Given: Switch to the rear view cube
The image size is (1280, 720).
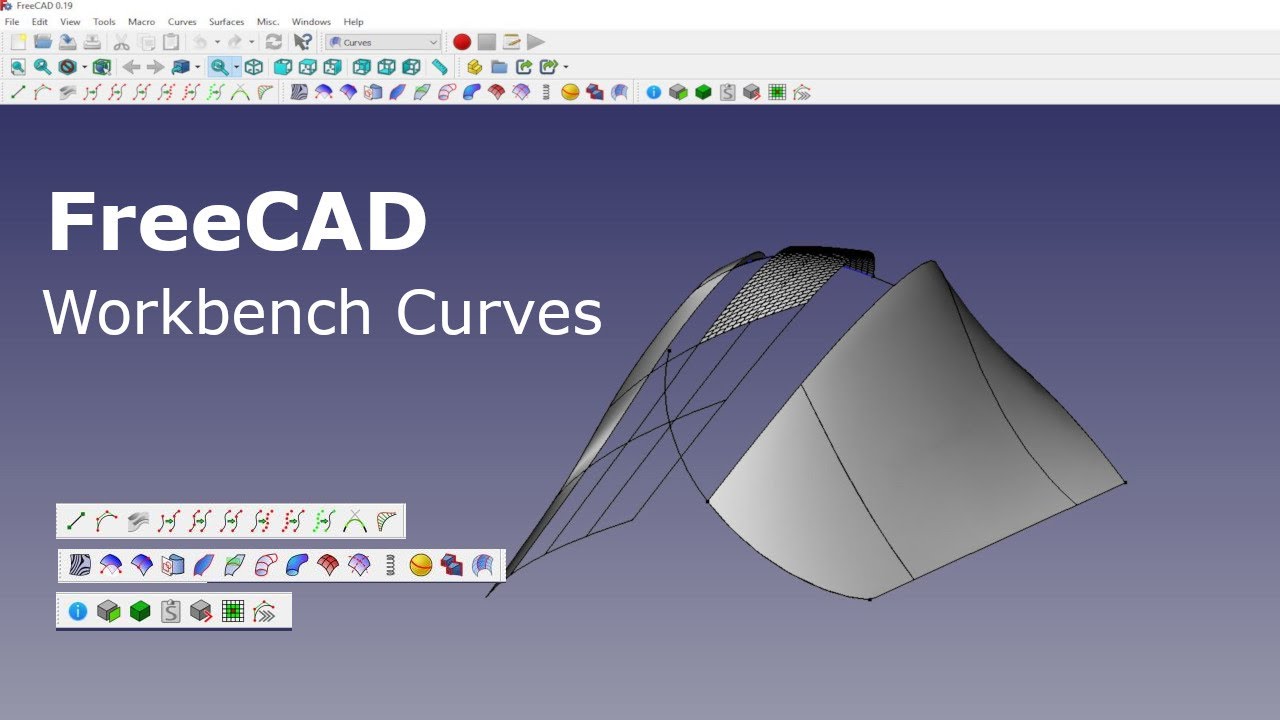Looking at the screenshot, I should [361, 67].
